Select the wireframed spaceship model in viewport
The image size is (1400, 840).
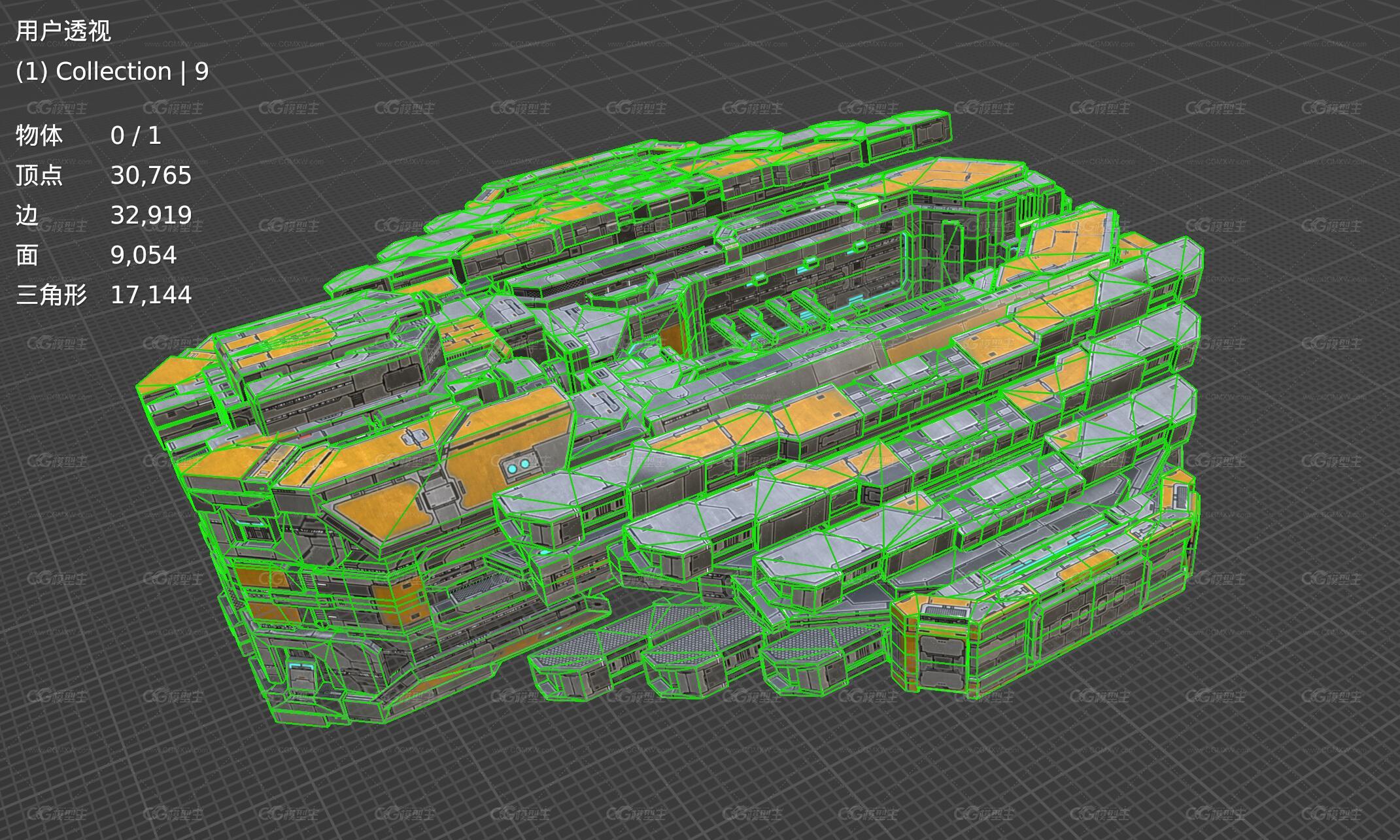[669, 419]
